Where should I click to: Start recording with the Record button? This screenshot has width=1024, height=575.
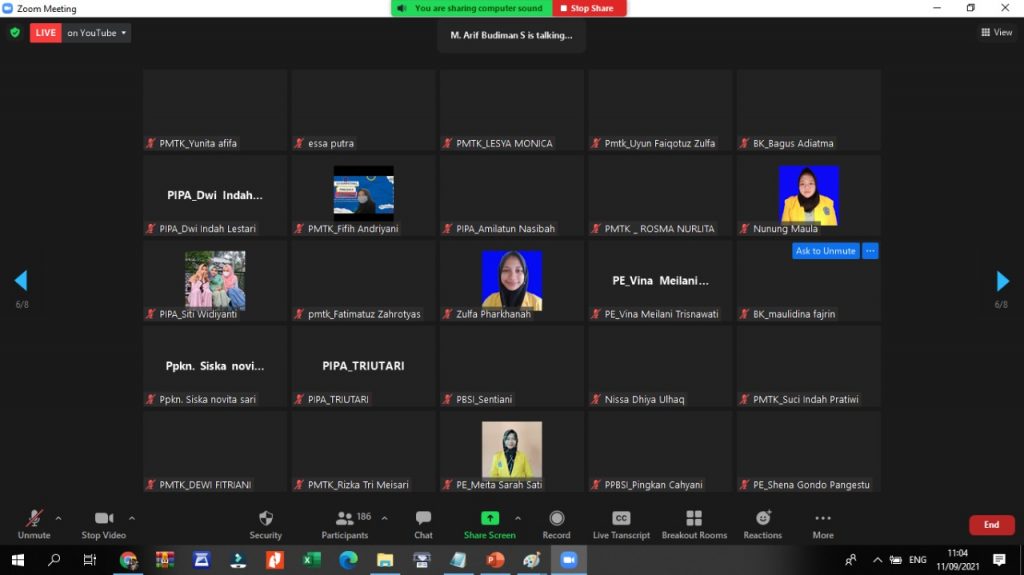[556, 519]
